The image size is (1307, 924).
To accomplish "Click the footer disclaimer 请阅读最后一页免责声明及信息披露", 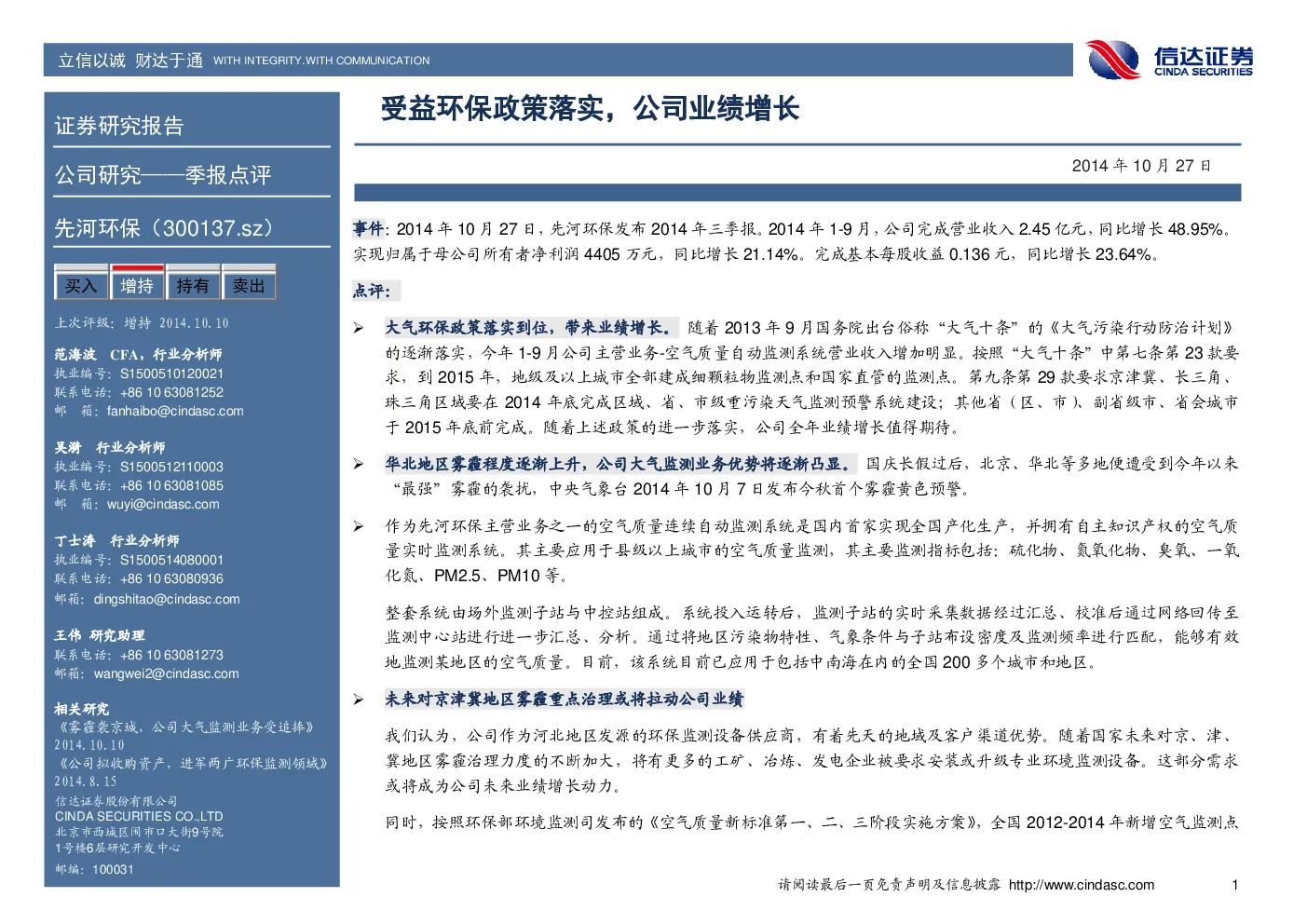I will tap(890, 885).
